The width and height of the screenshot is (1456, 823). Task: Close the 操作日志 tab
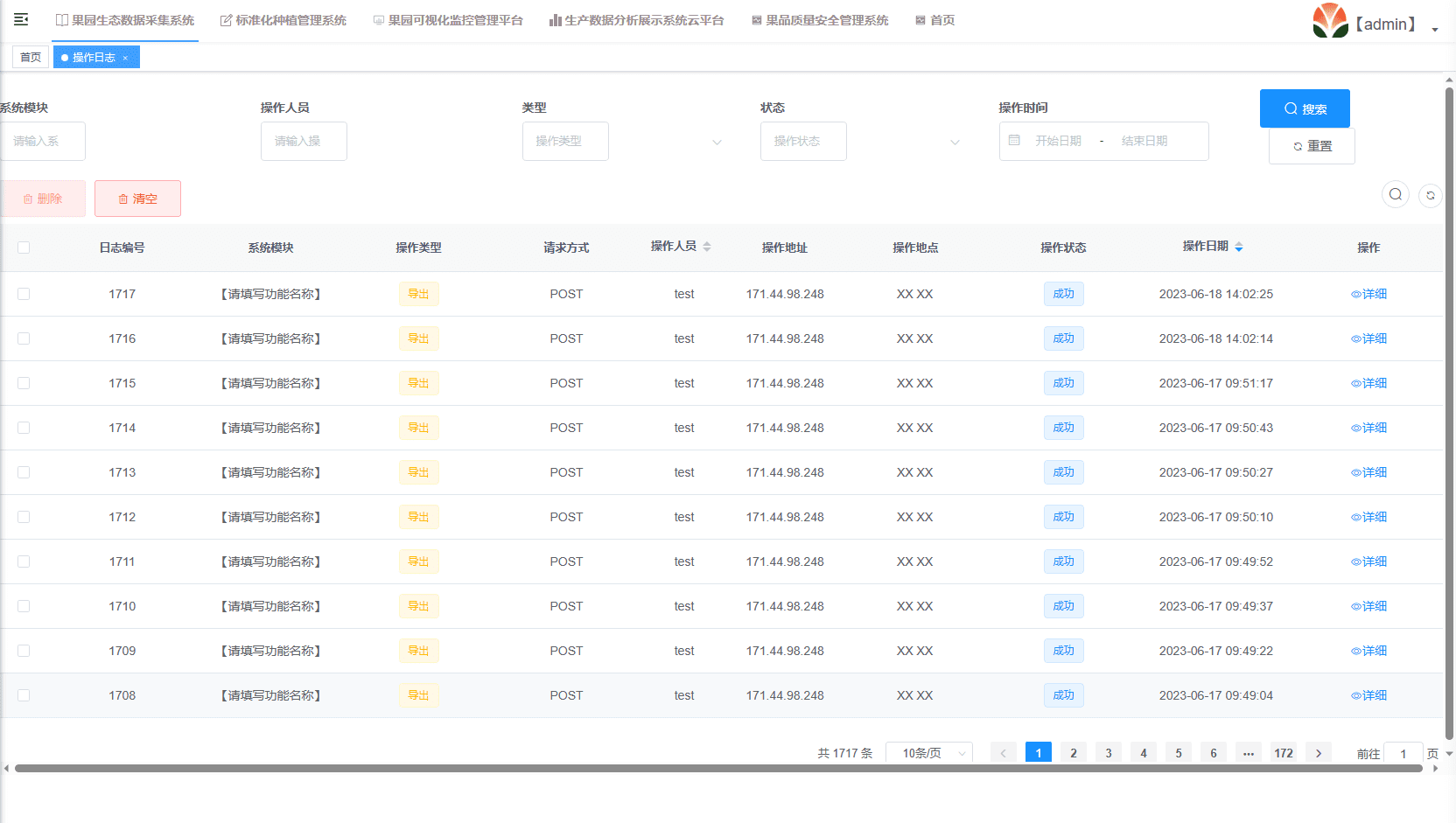(125, 58)
